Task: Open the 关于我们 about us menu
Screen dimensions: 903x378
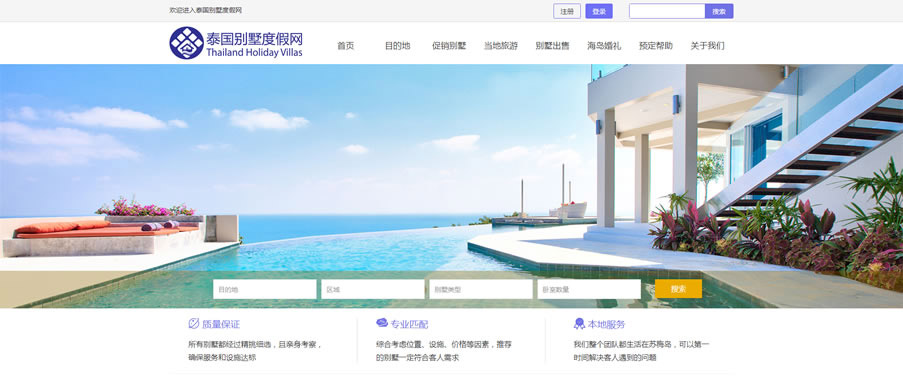Action: pos(707,46)
